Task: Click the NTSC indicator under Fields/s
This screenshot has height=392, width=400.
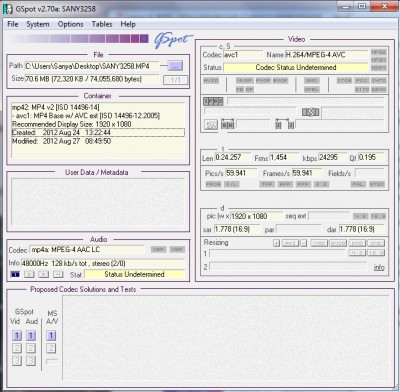Action: [x=377, y=184]
